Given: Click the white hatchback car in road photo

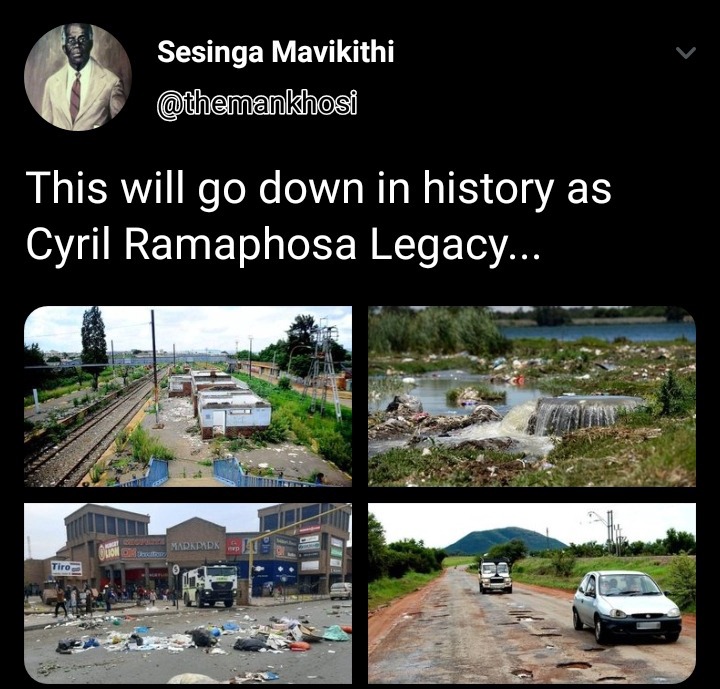Looking at the screenshot, I should (626, 605).
